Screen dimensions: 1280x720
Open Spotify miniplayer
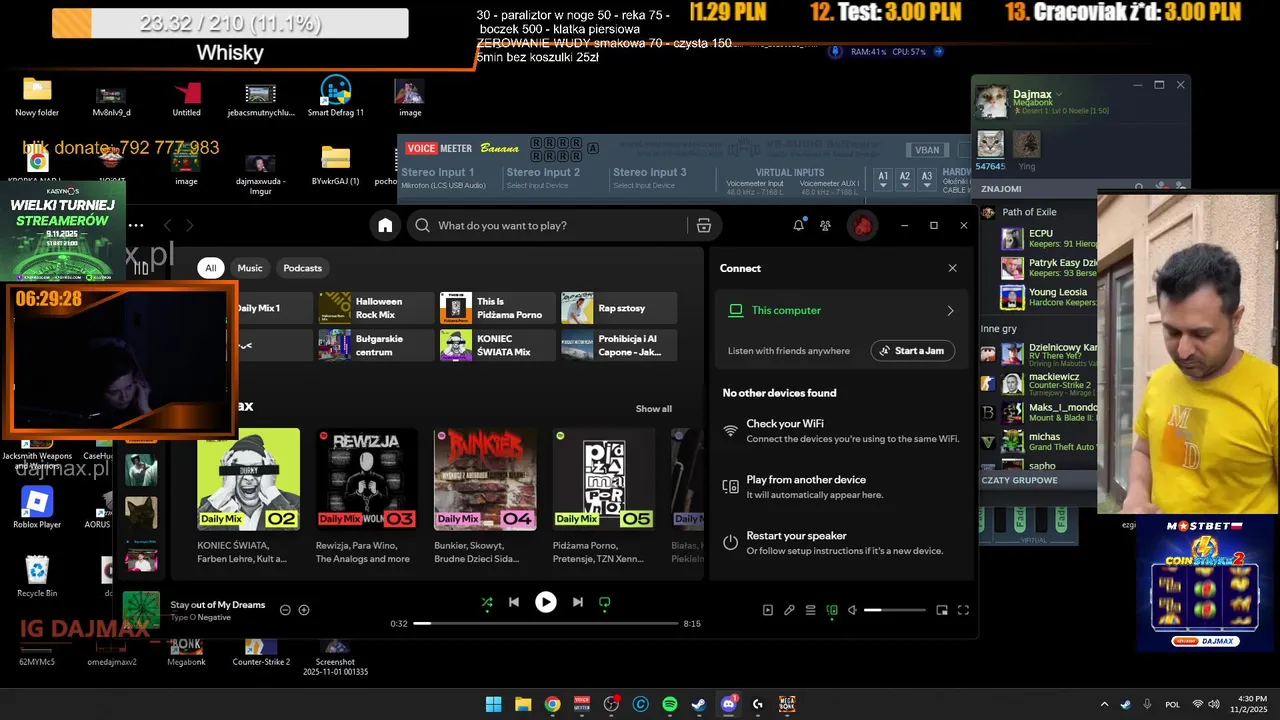(942, 610)
